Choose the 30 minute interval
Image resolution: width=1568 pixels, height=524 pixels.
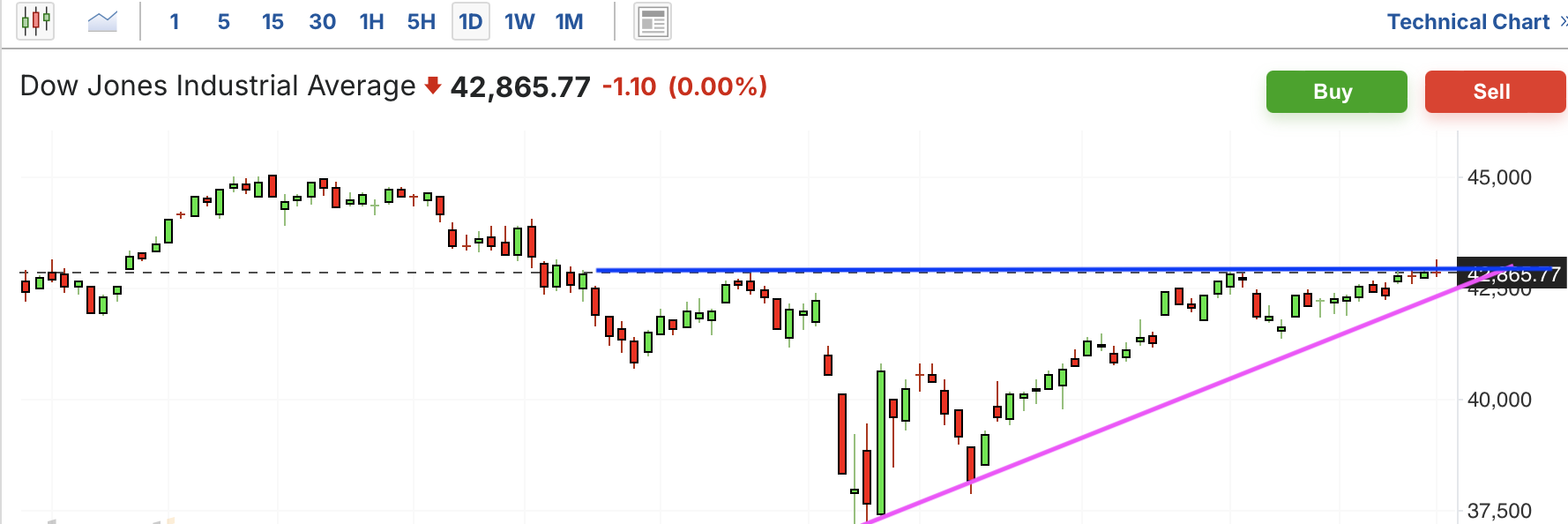click(322, 21)
